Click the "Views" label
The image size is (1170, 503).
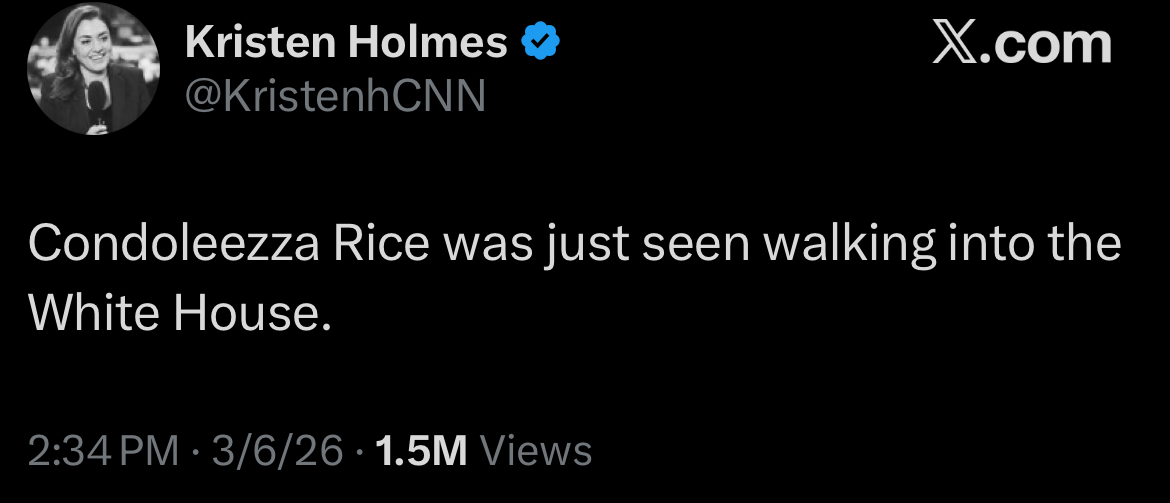click(536, 451)
